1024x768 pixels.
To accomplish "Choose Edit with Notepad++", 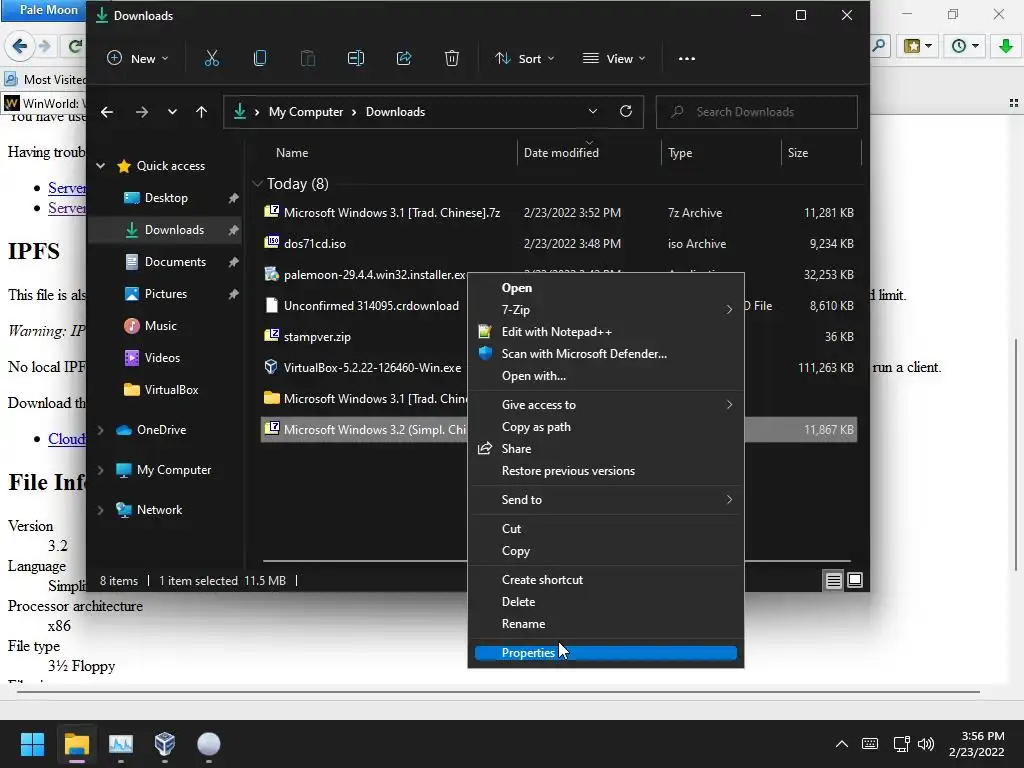I will click(605, 332).
